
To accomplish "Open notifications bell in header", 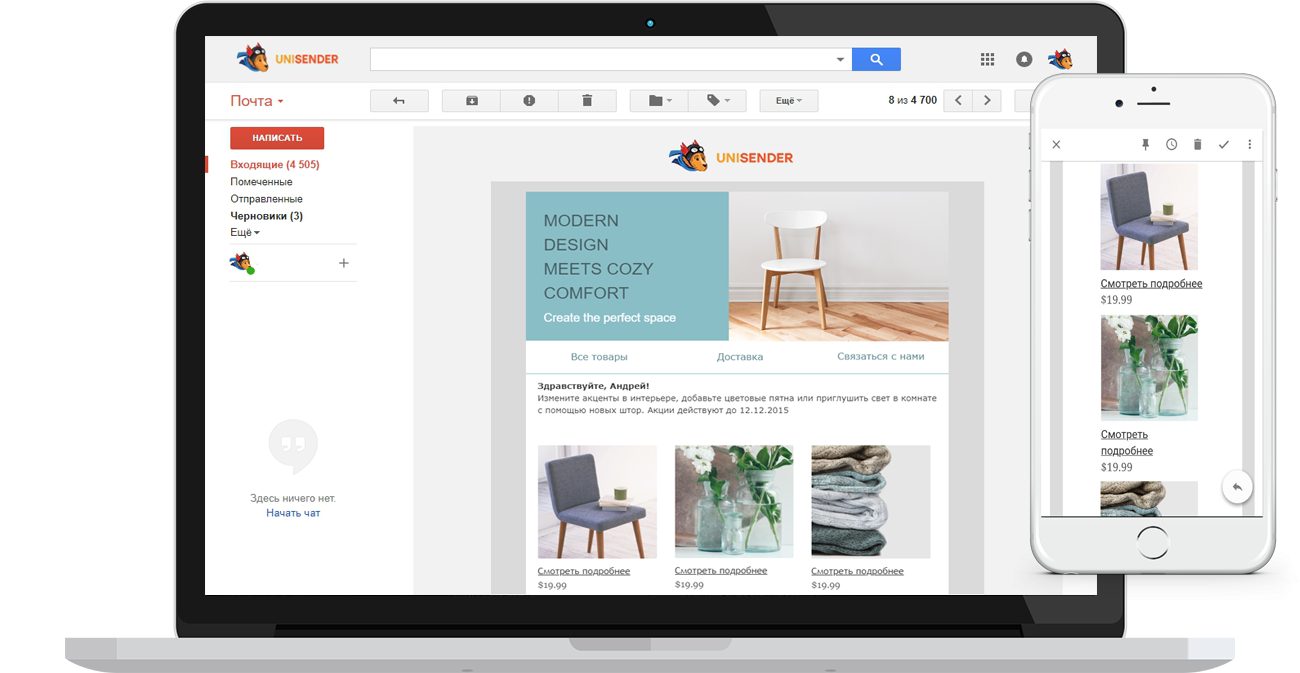I will click(x=1023, y=60).
